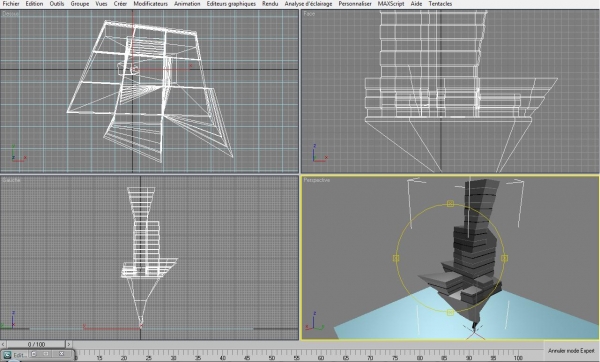The height and width of the screenshot is (362, 600).
Task: Click the top arc-rotate handle in Perspective
Action: click(x=450, y=204)
